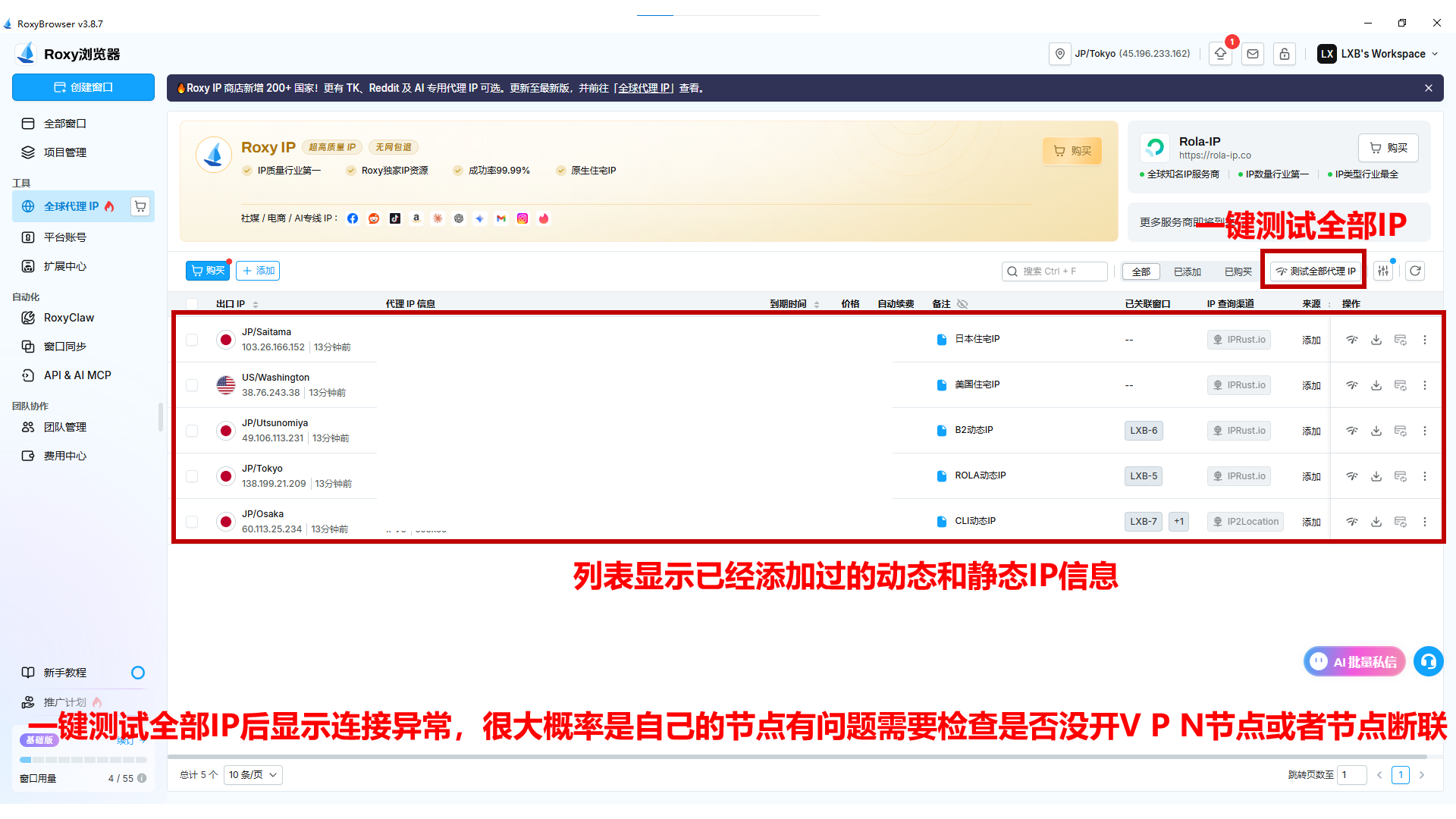Download icon in the US/Washington row
Screen dimensions: 1456x819
coord(1376,385)
